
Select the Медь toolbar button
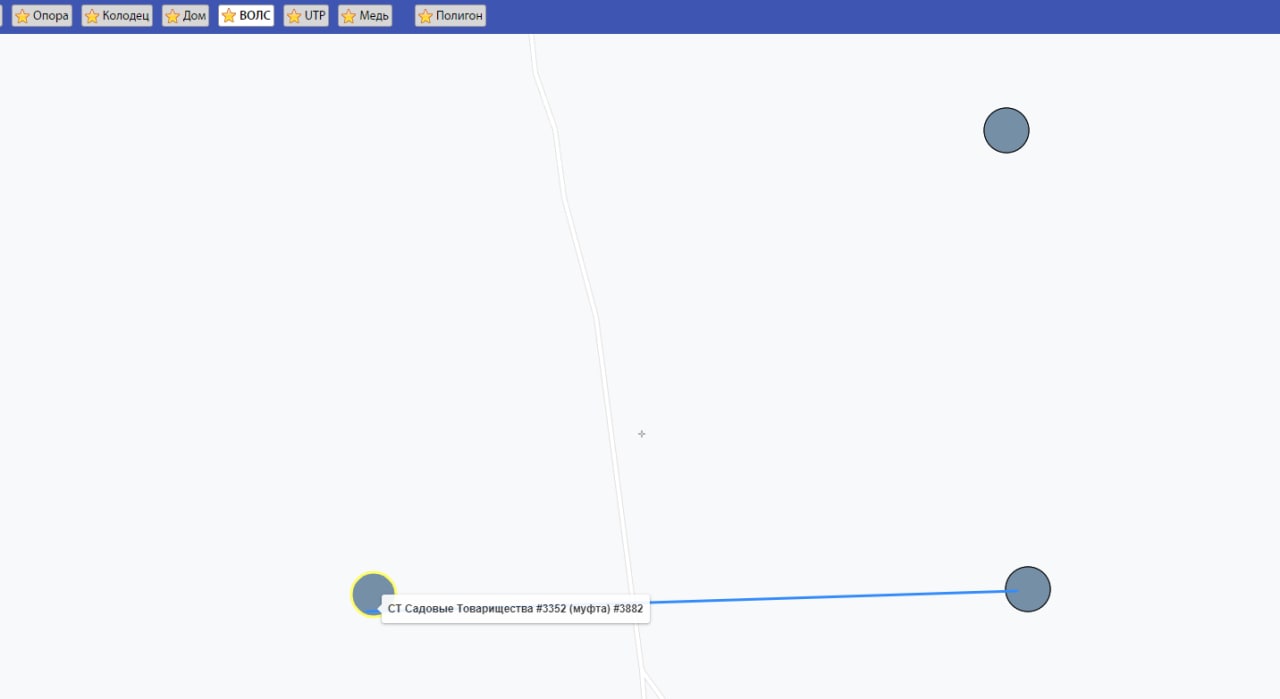[x=365, y=16]
